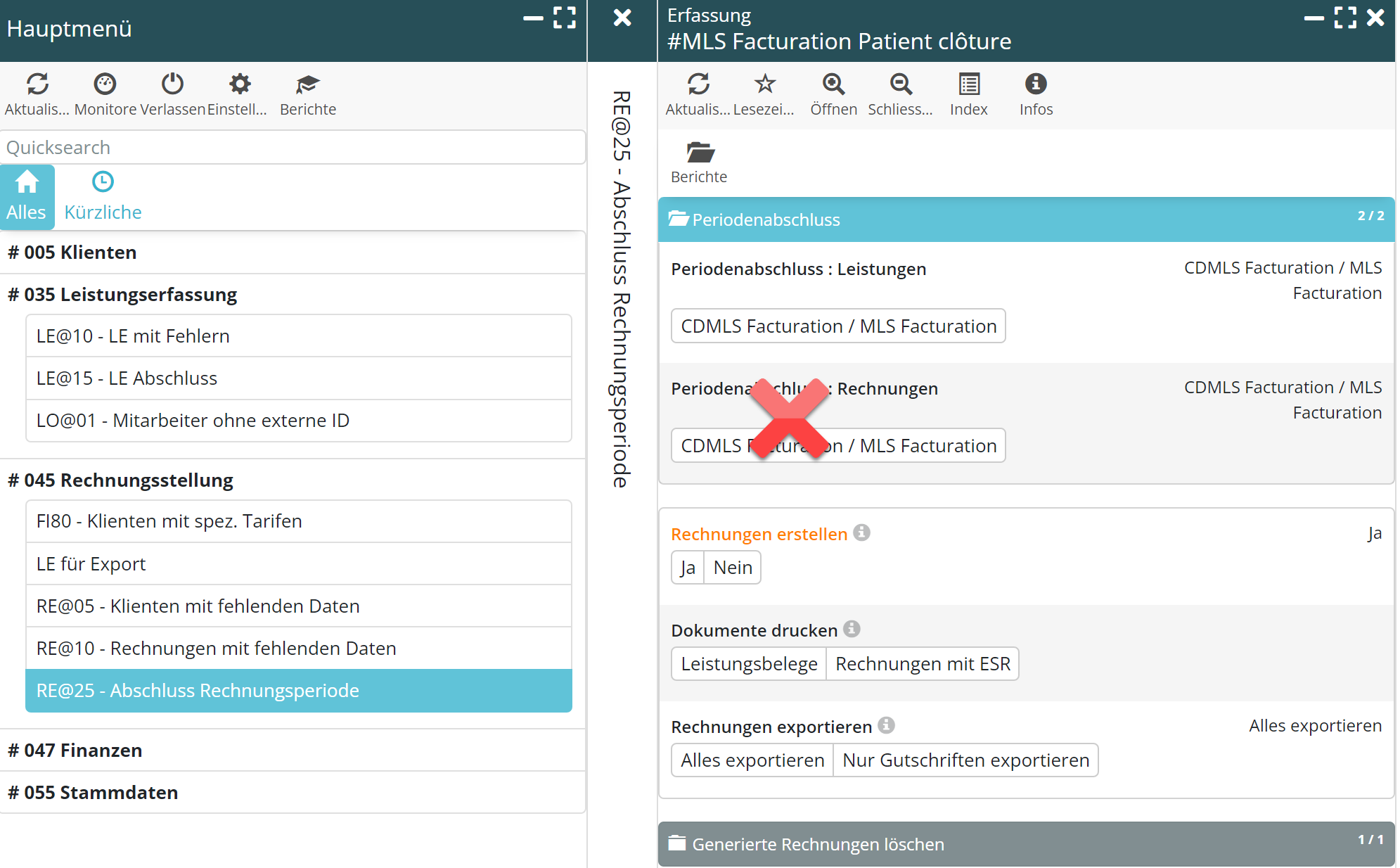Select Ja for Rechnungen erstellen
Viewport: 1400px width, 868px height.
tap(688, 568)
